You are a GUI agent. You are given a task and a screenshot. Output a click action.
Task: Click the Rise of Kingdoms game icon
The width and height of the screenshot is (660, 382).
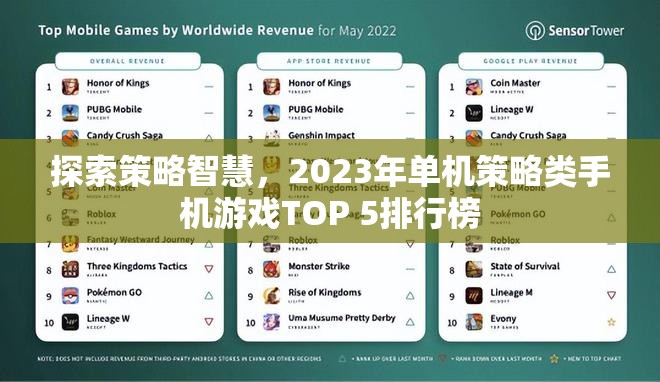(271, 296)
